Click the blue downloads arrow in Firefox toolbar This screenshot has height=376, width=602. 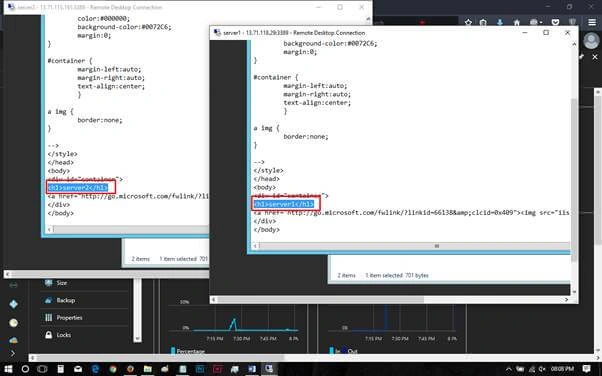click(x=500, y=22)
